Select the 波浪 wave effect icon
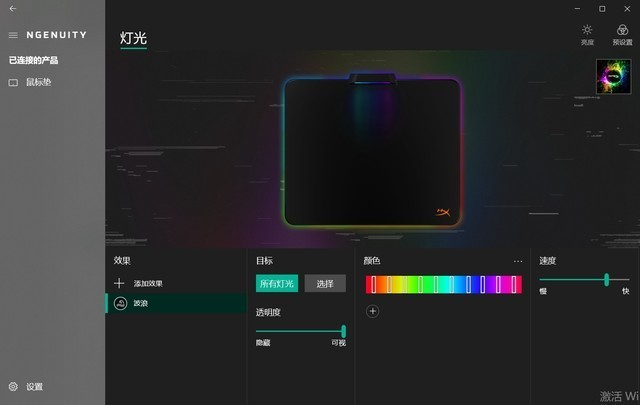The width and height of the screenshot is (640, 405). tap(120, 303)
